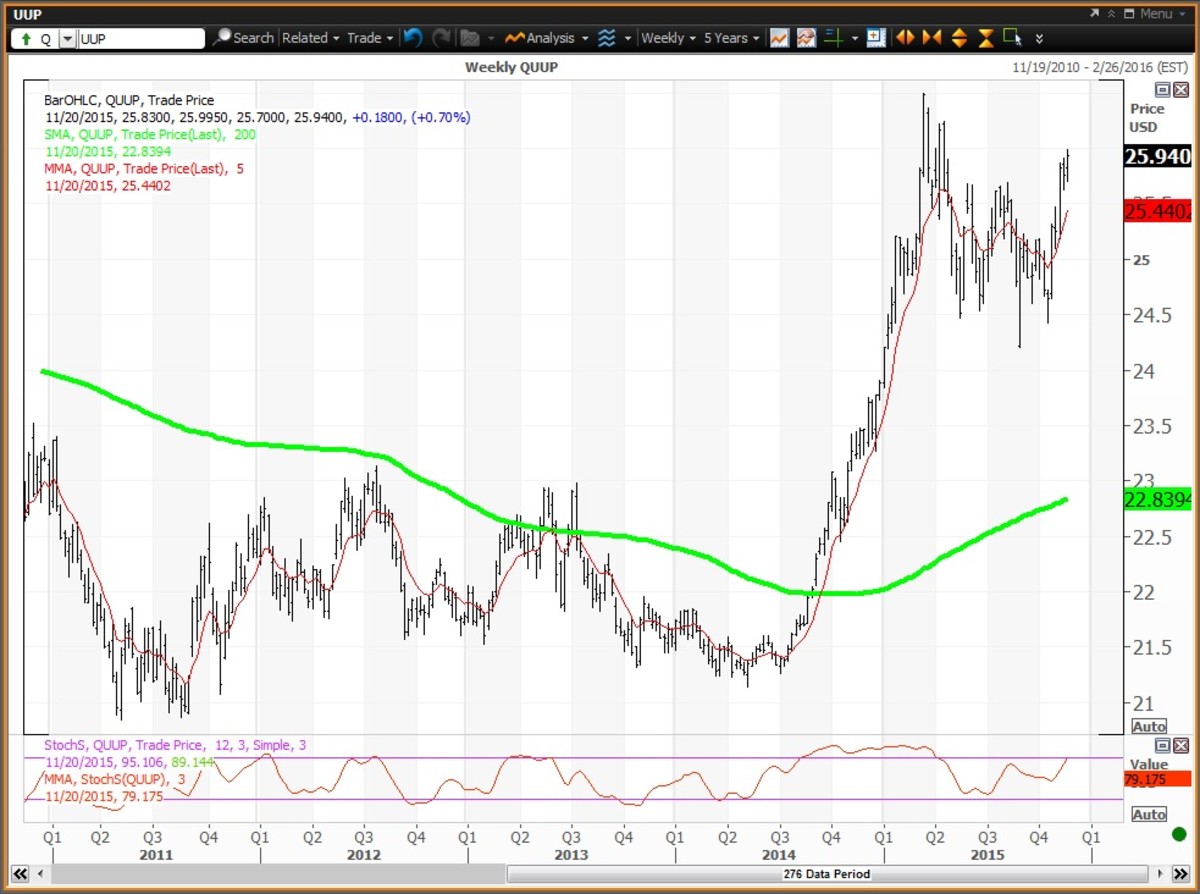Open the Trade menu

point(369,38)
